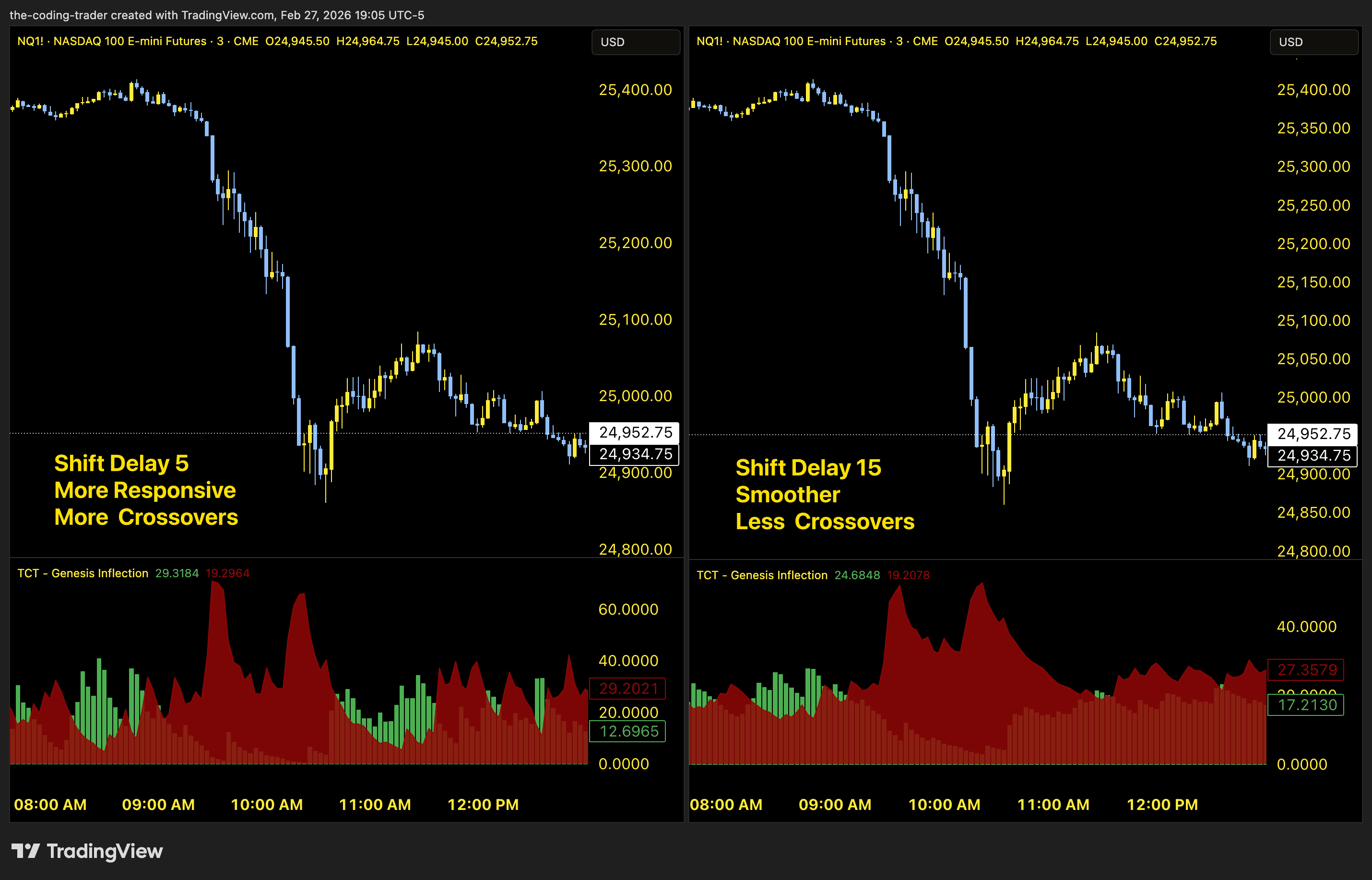Click the right red 27.3579 indicator value label
The image size is (1372, 880).
click(1306, 669)
